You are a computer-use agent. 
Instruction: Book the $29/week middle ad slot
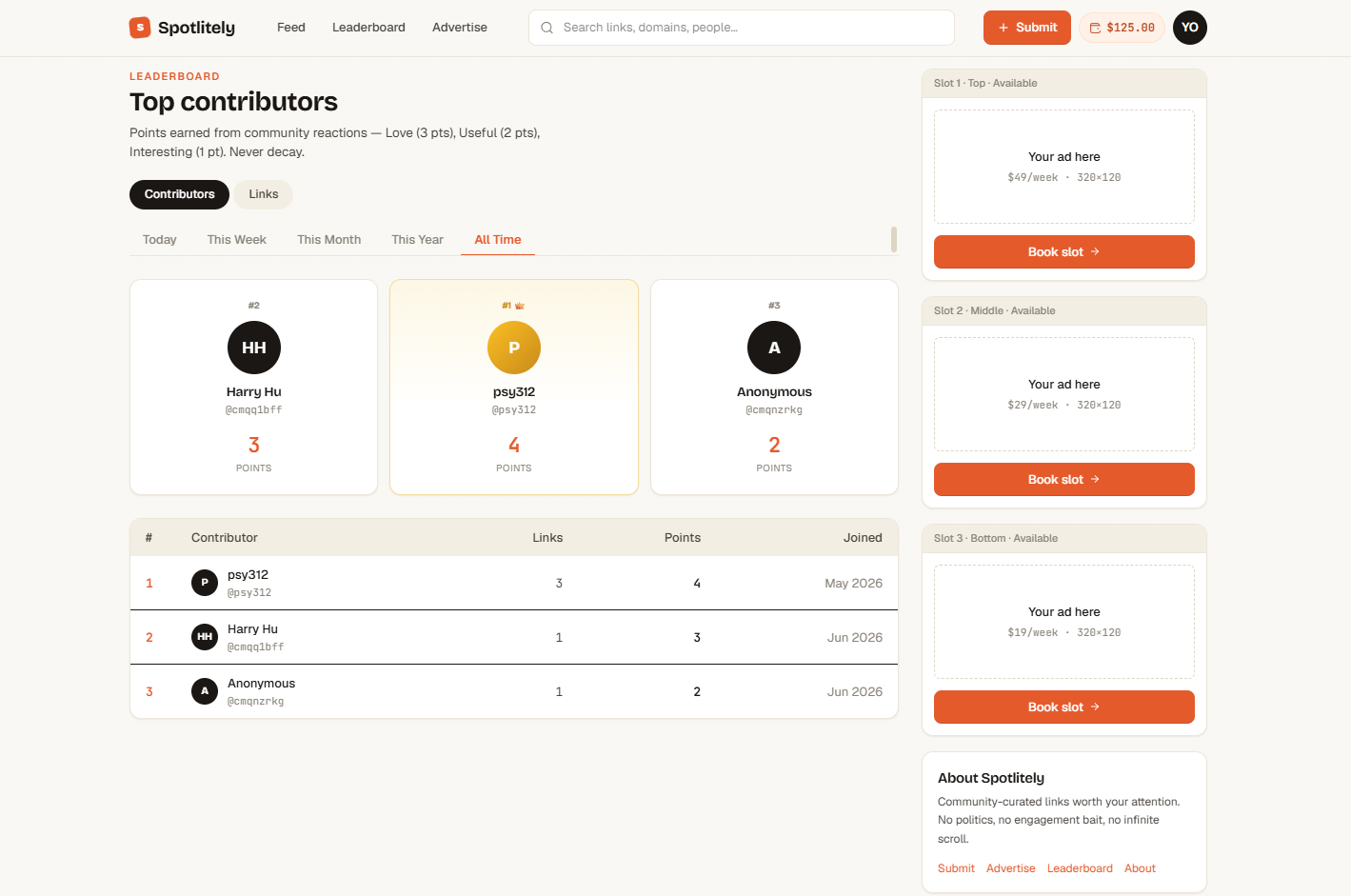tap(1064, 480)
